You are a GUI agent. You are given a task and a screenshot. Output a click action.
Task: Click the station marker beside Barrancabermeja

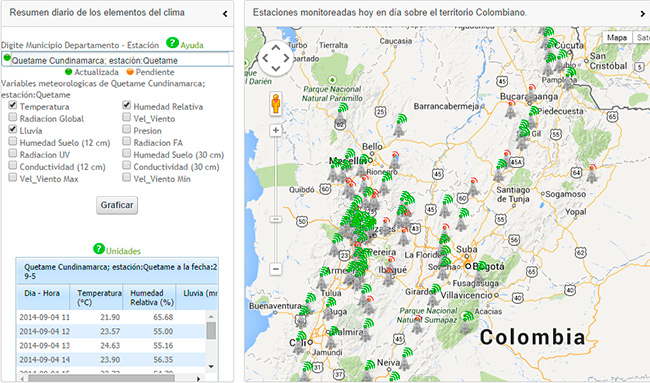tap(511, 109)
